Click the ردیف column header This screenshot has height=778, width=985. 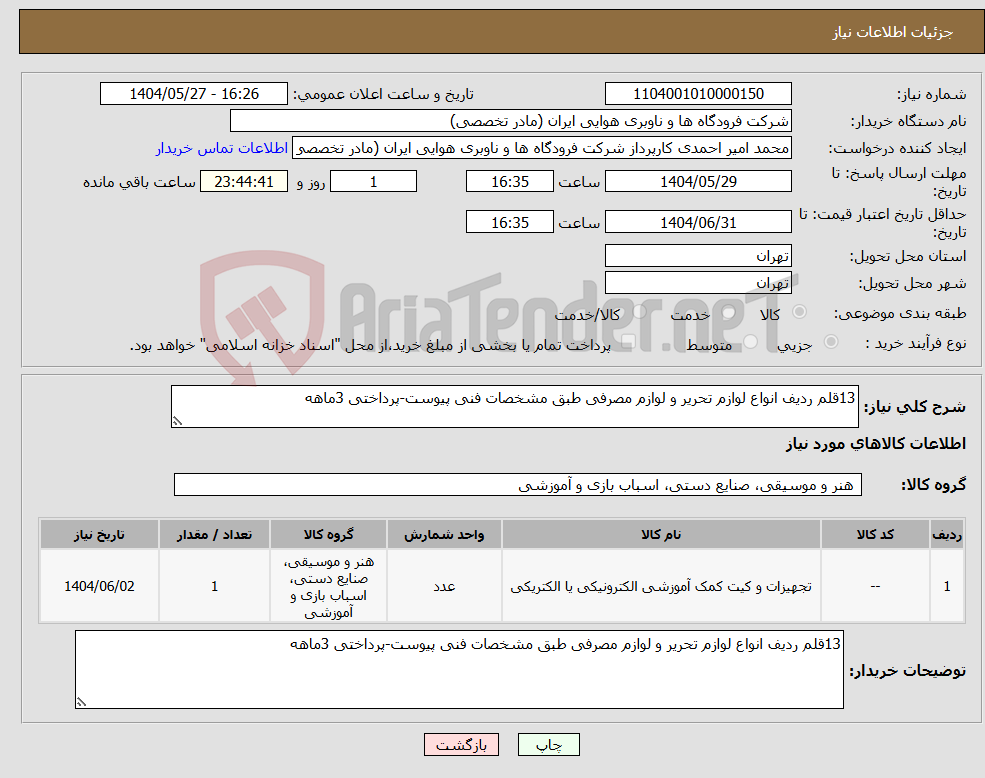pos(947,534)
